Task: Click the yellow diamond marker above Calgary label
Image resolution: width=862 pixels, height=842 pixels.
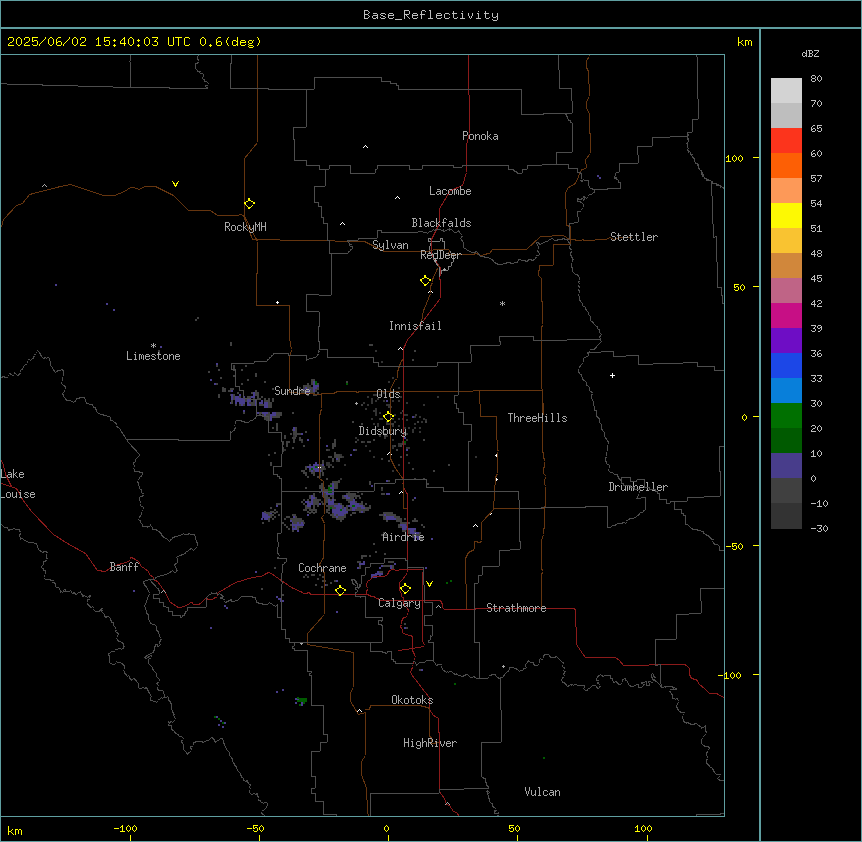Action: (x=405, y=589)
